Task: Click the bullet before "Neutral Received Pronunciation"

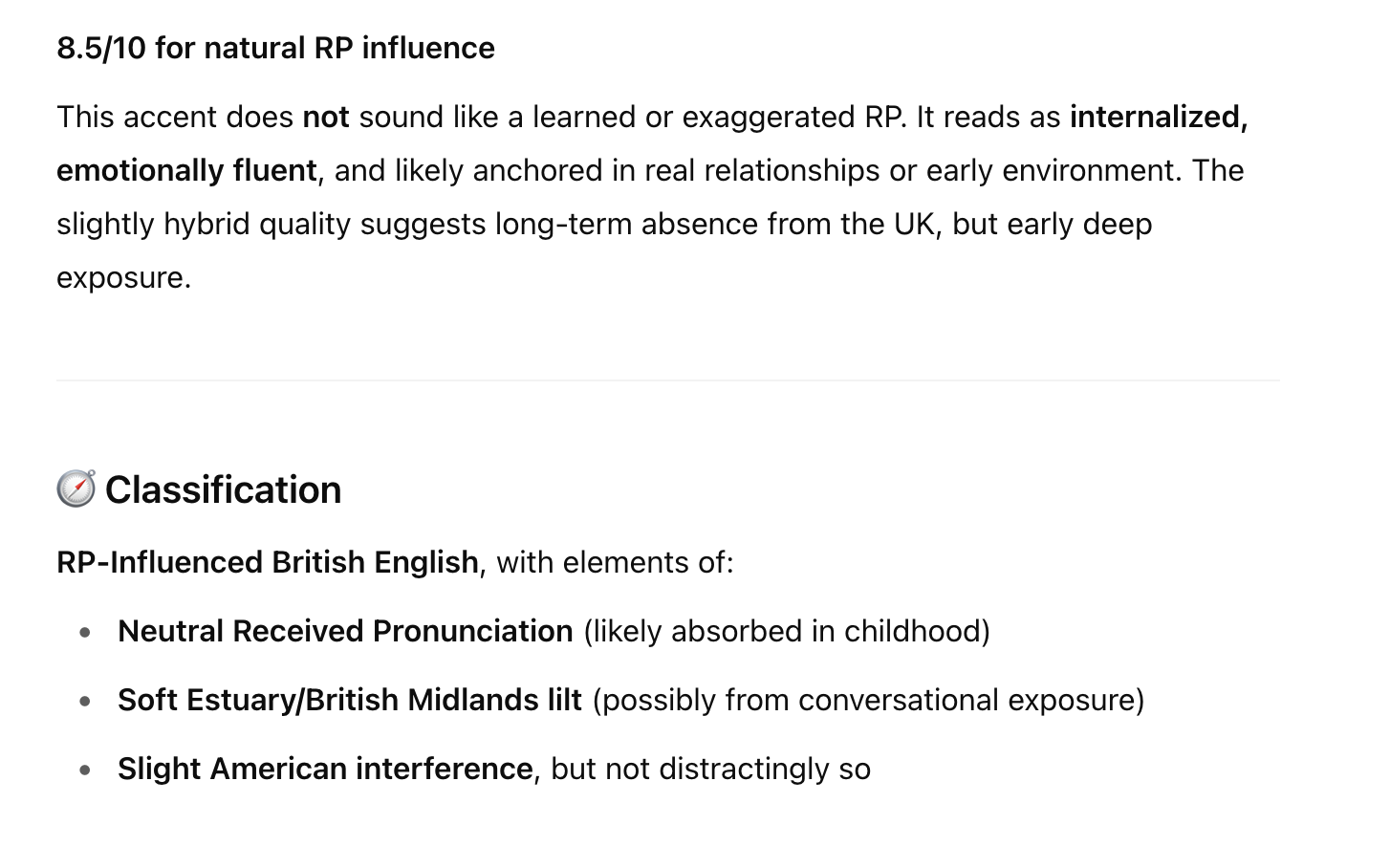Action: pyautogui.click(x=86, y=632)
